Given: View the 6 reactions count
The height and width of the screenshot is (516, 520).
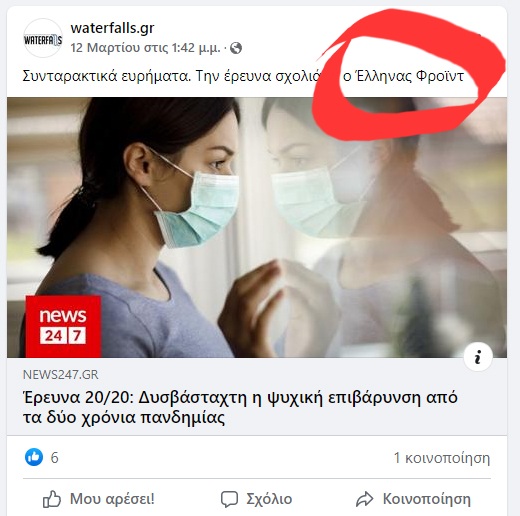Looking at the screenshot, I should 54,458.
